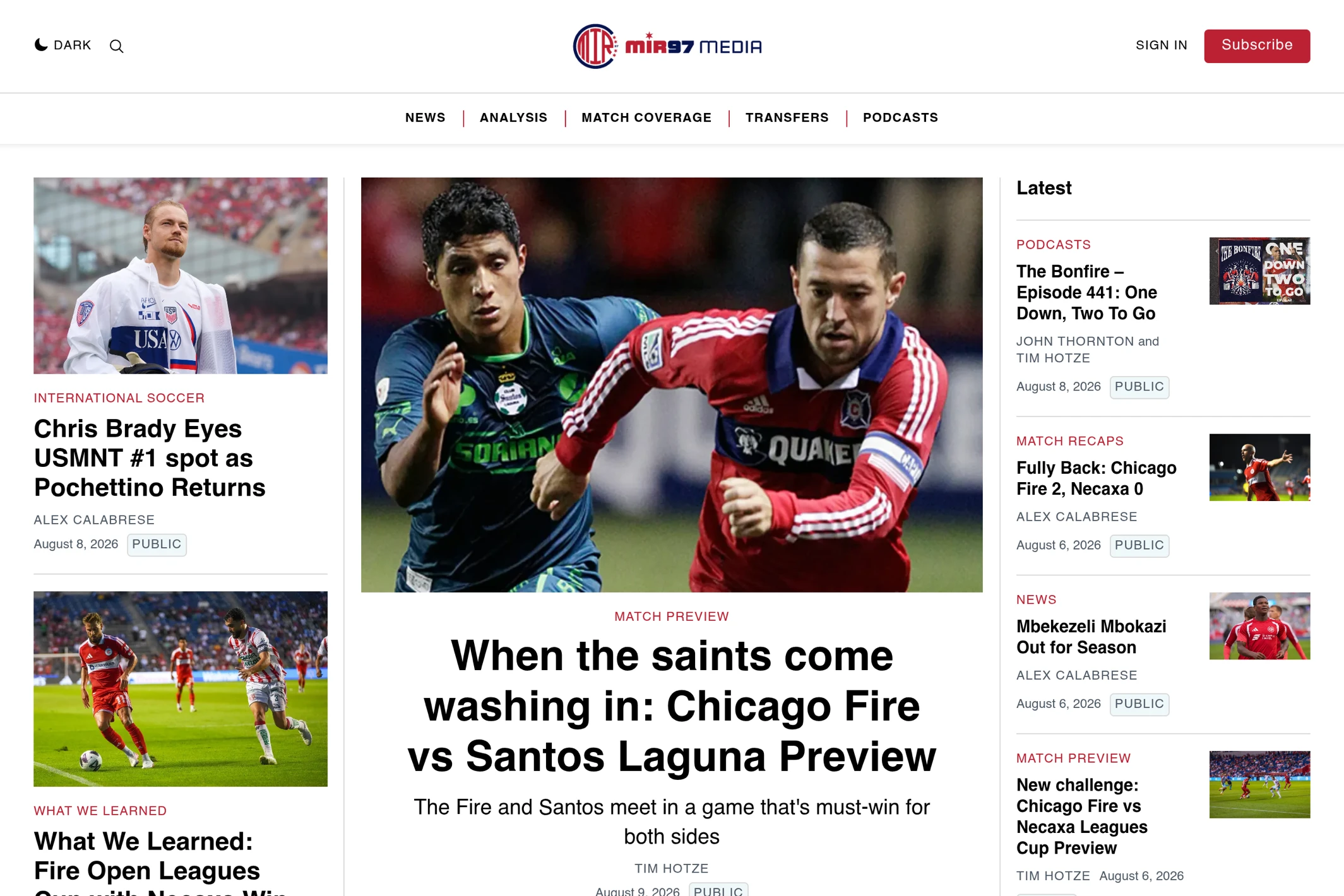Click the MATCH PREVIEW label in Latest sidebar
This screenshot has width=1344, height=896.
[x=1073, y=758]
